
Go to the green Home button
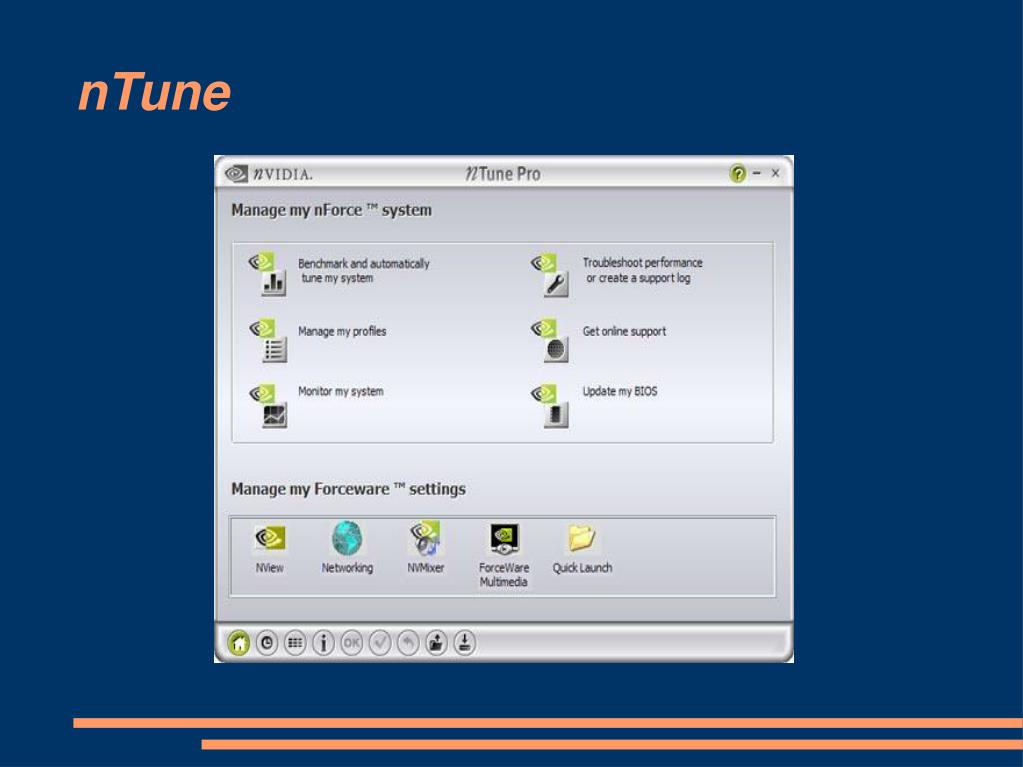click(239, 643)
